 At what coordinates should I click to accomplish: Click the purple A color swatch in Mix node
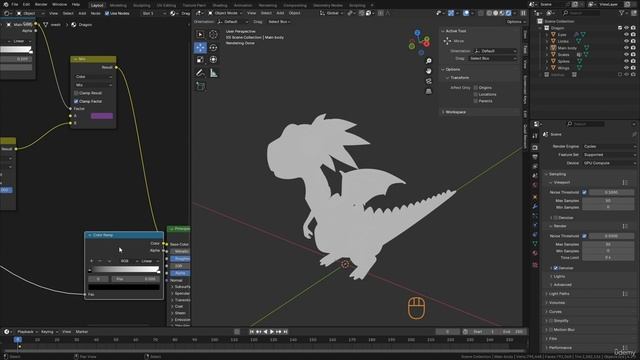click(102, 116)
